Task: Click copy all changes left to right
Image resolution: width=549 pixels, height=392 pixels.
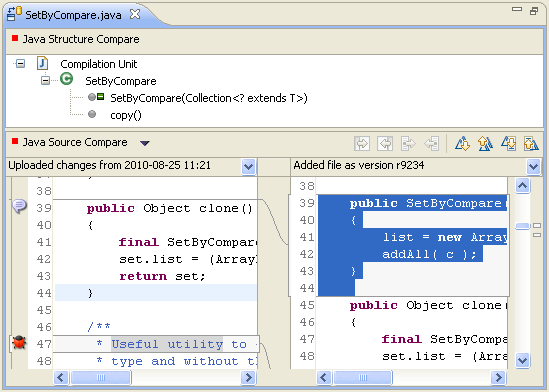Action: point(362,144)
